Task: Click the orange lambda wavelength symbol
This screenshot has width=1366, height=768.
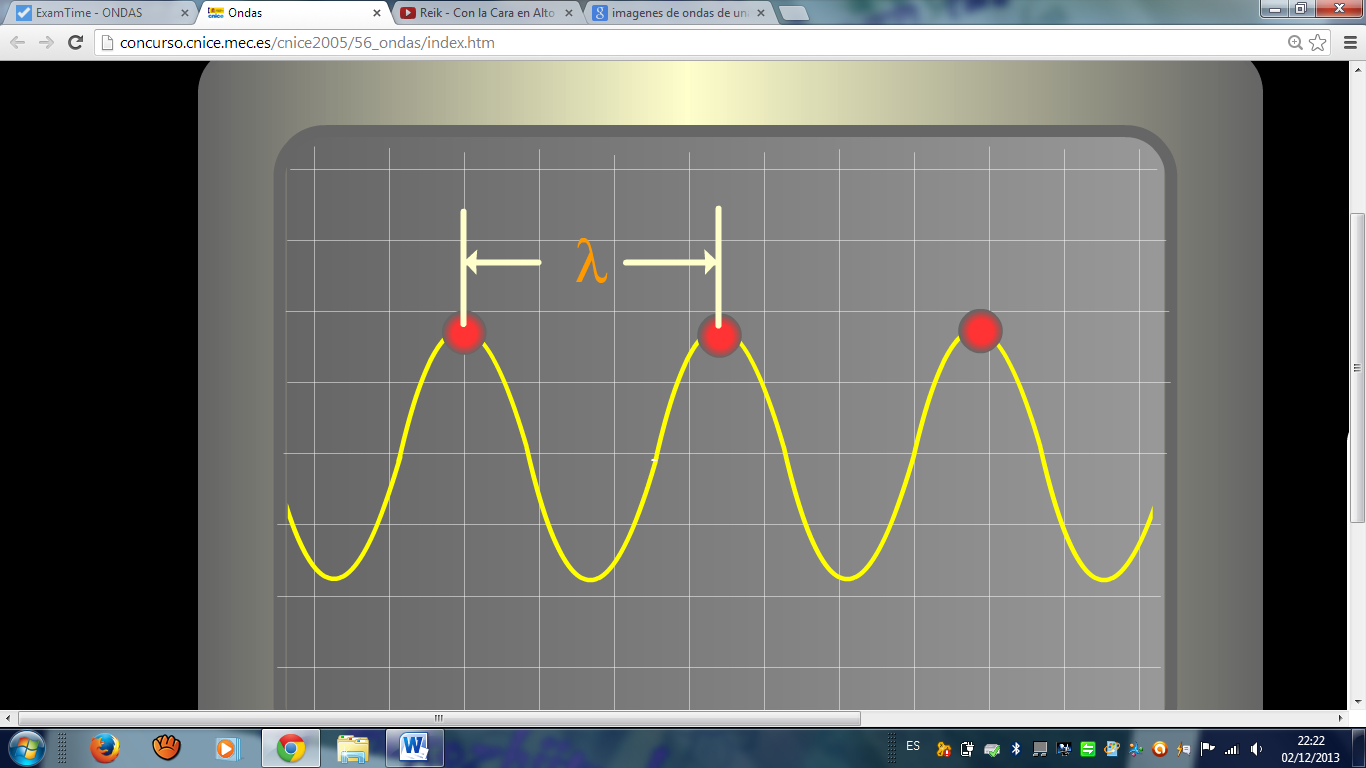Action: pos(592,262)
